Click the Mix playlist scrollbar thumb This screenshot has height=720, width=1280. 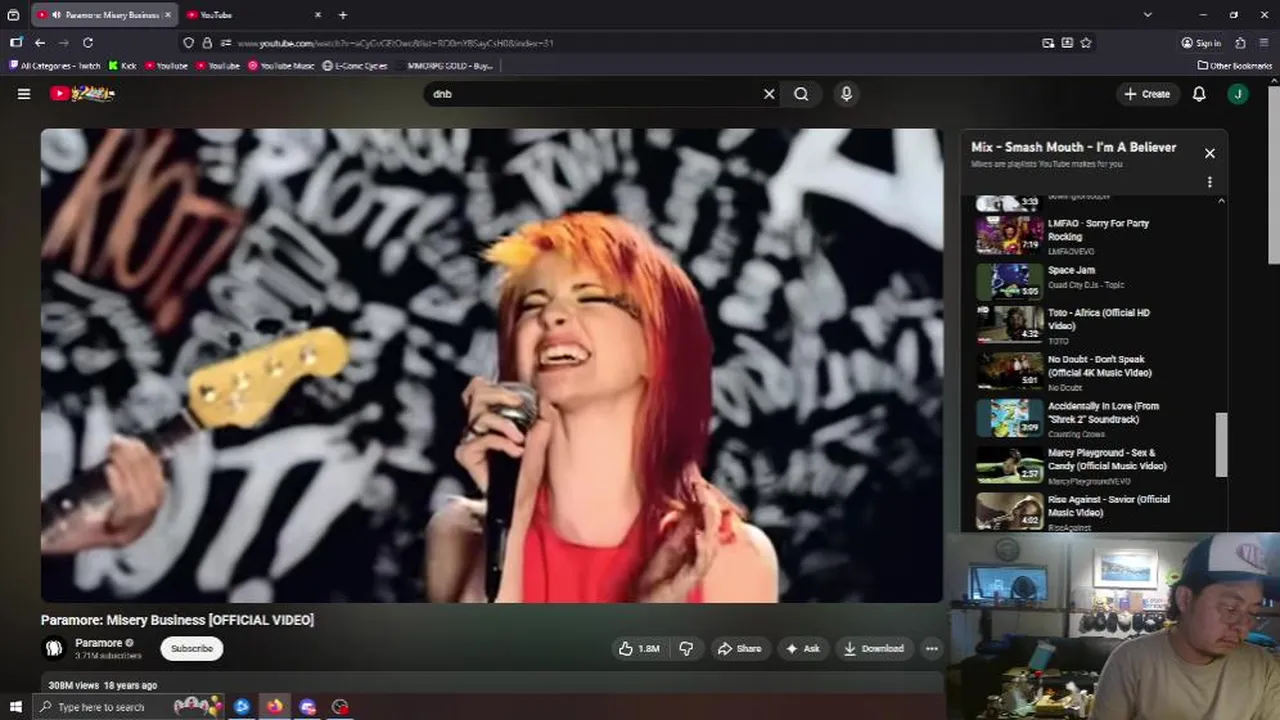1220,445
